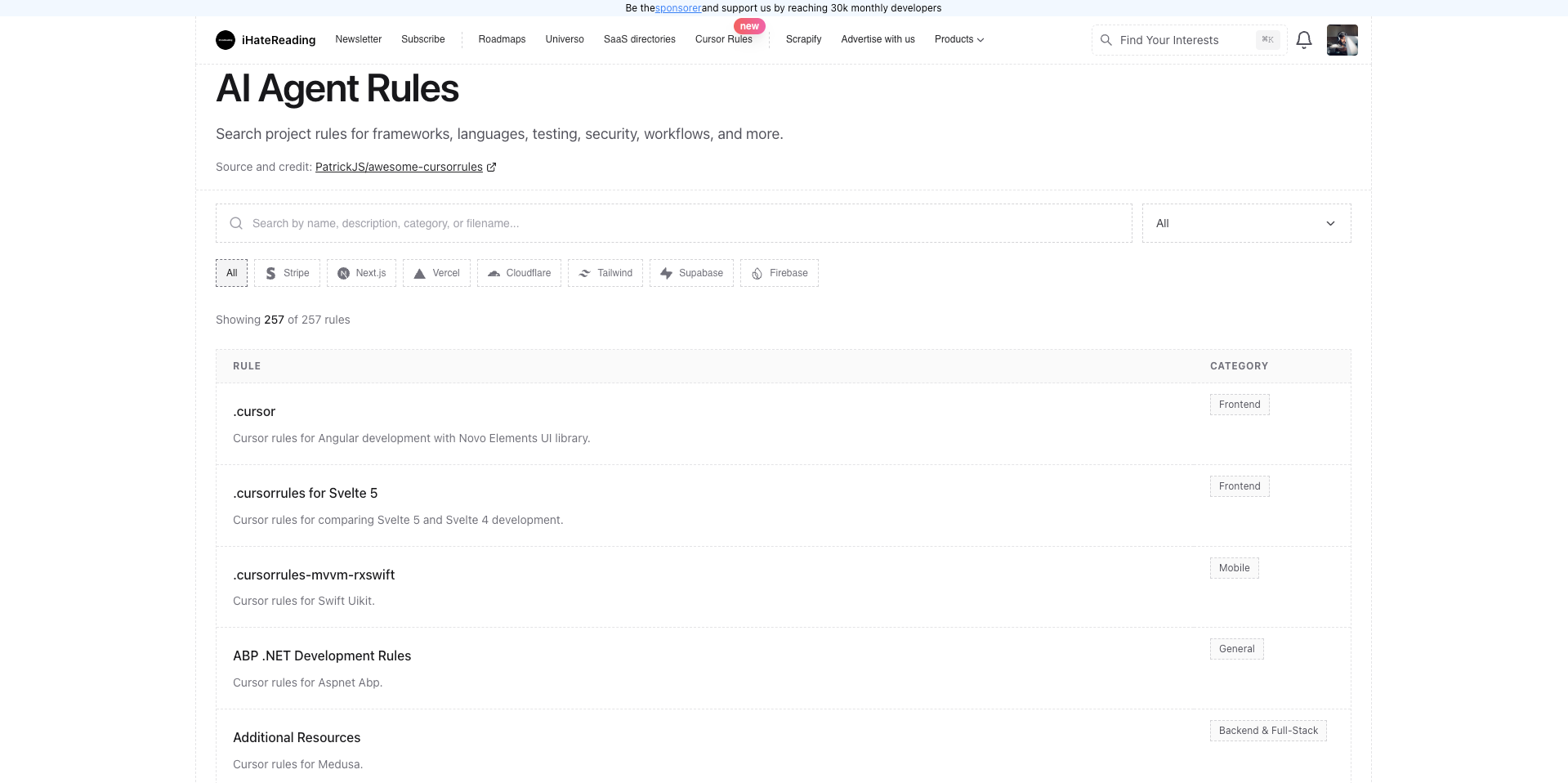Open the ABP .NET Development Rules entry
Screen dimensions: 1568x783
[x=322, y=655]
